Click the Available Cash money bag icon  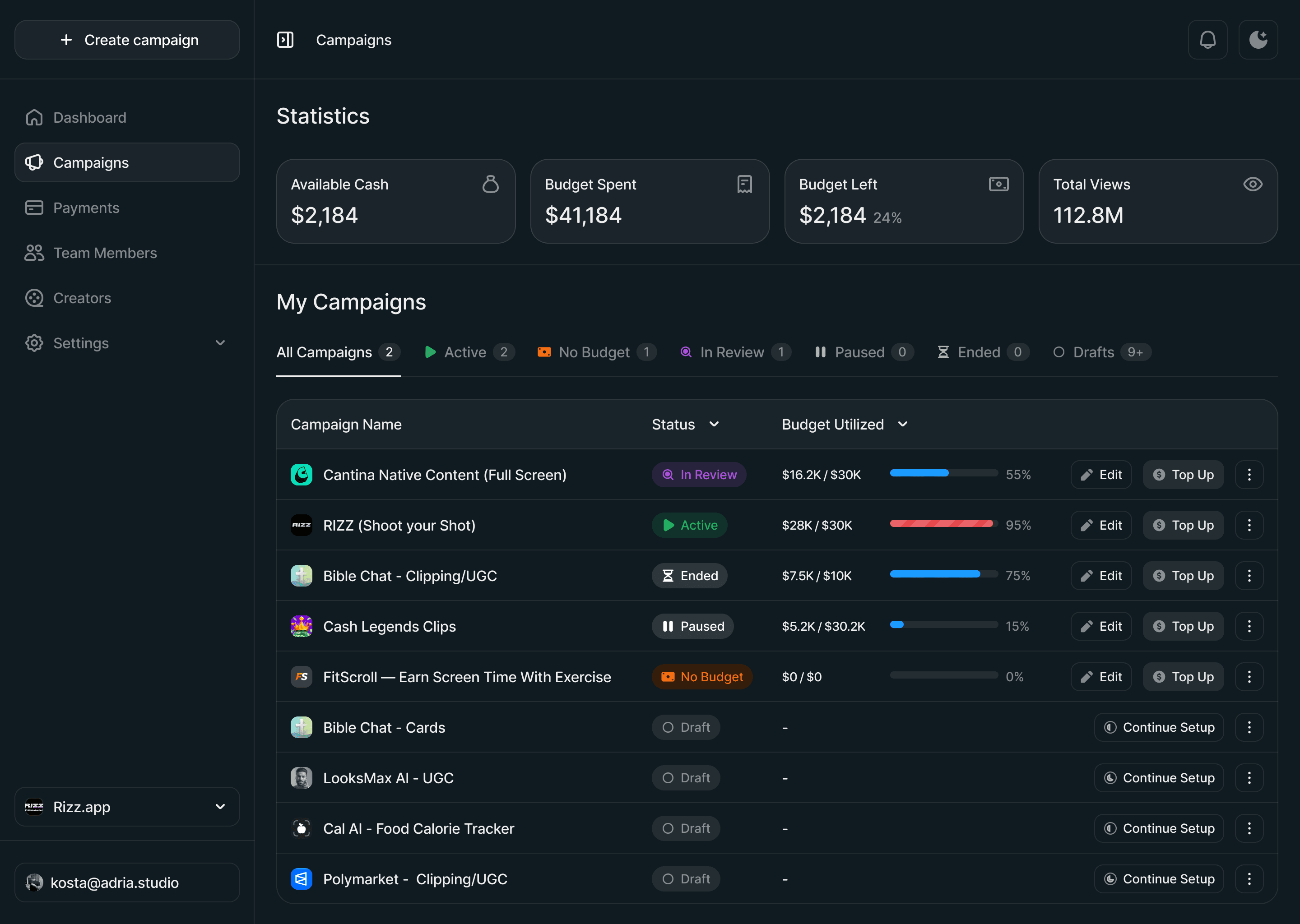tap(490, 185)
